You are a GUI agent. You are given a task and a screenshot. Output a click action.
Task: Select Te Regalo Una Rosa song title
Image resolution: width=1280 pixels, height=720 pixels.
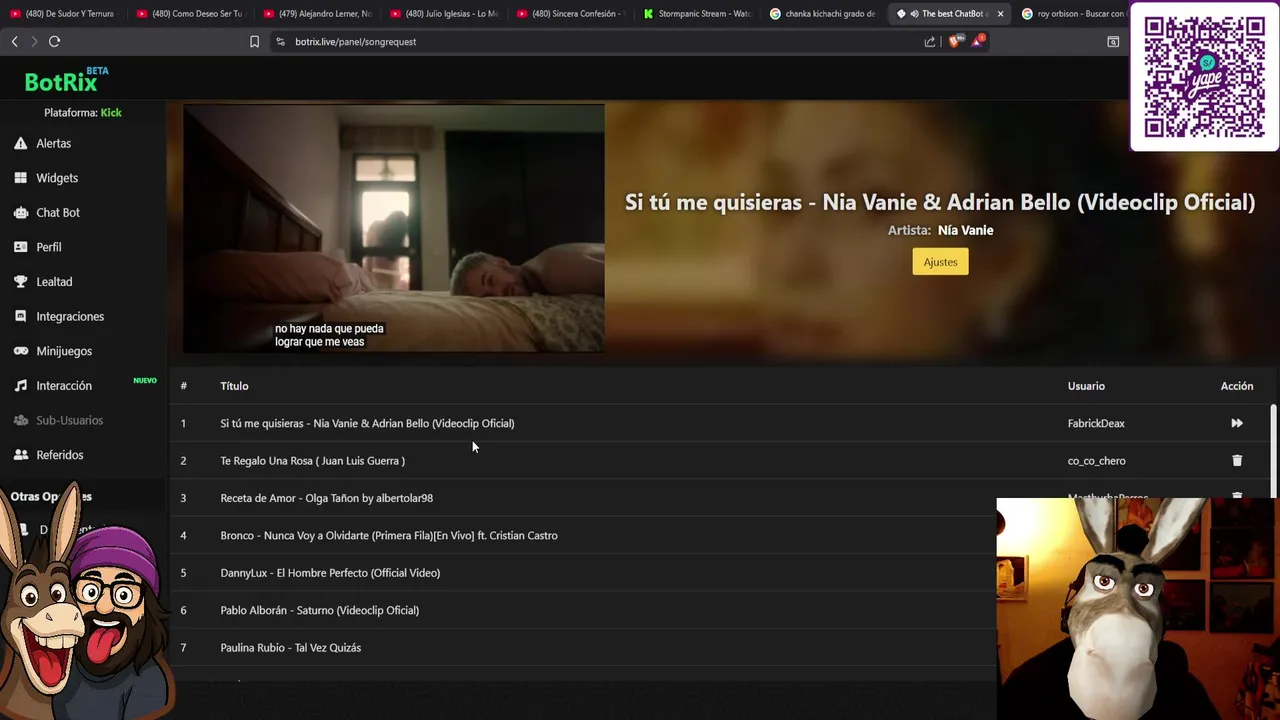pyautogui.click(x=312, y=461)
